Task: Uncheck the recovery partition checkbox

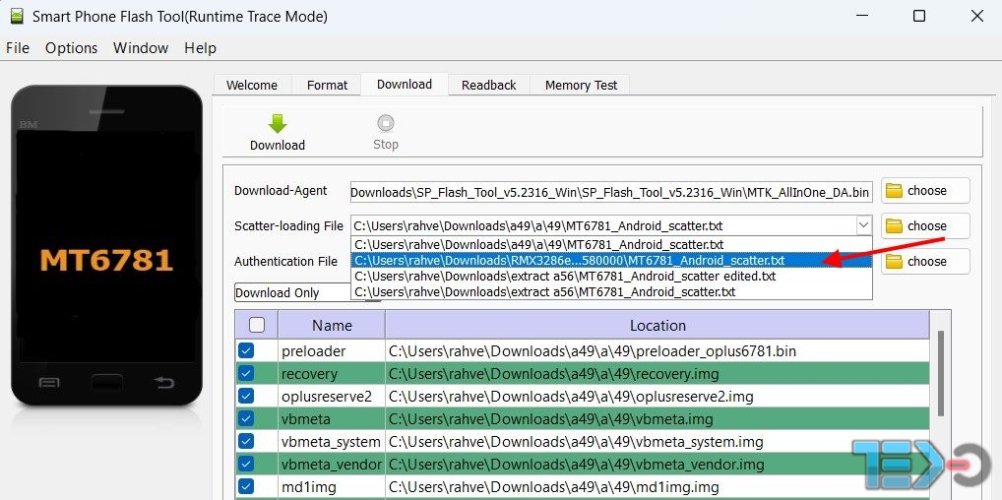Action: coord(245,373)
